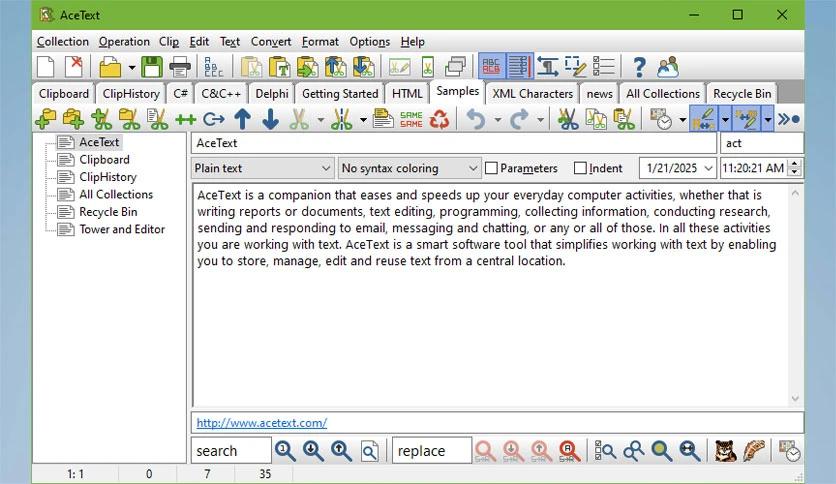
Task: Select the Clipboard clip in tree
Action: (x=104, y=159)
